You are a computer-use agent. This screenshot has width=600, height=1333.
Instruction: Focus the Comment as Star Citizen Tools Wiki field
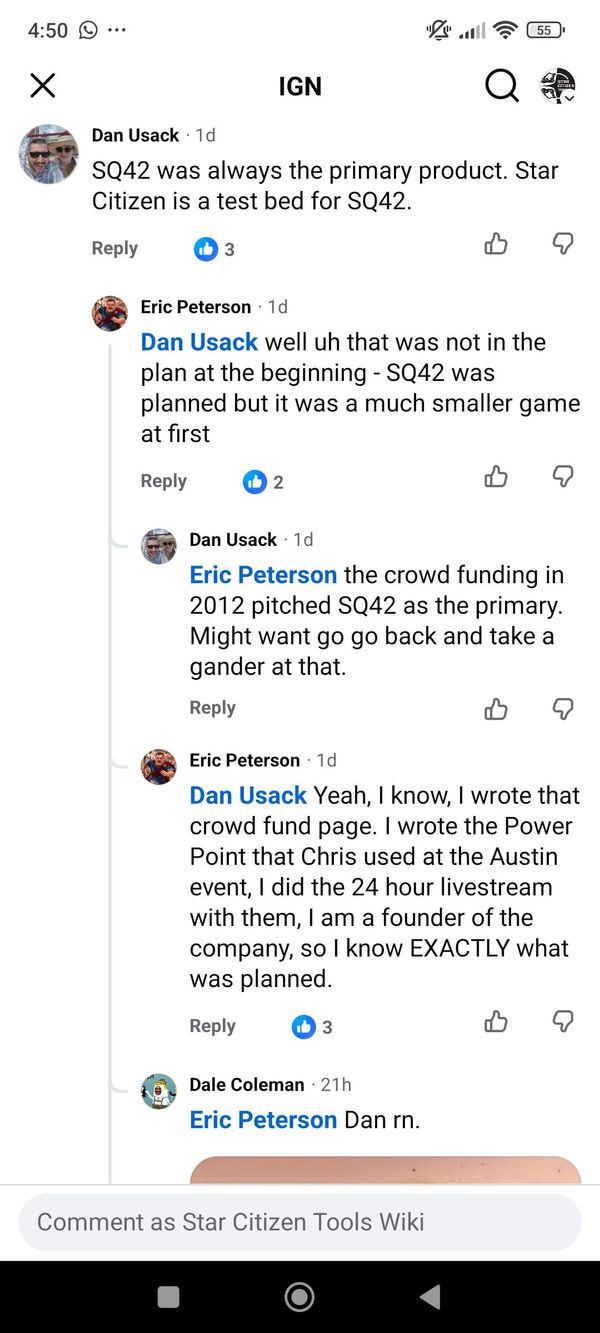pos(300,1222)
